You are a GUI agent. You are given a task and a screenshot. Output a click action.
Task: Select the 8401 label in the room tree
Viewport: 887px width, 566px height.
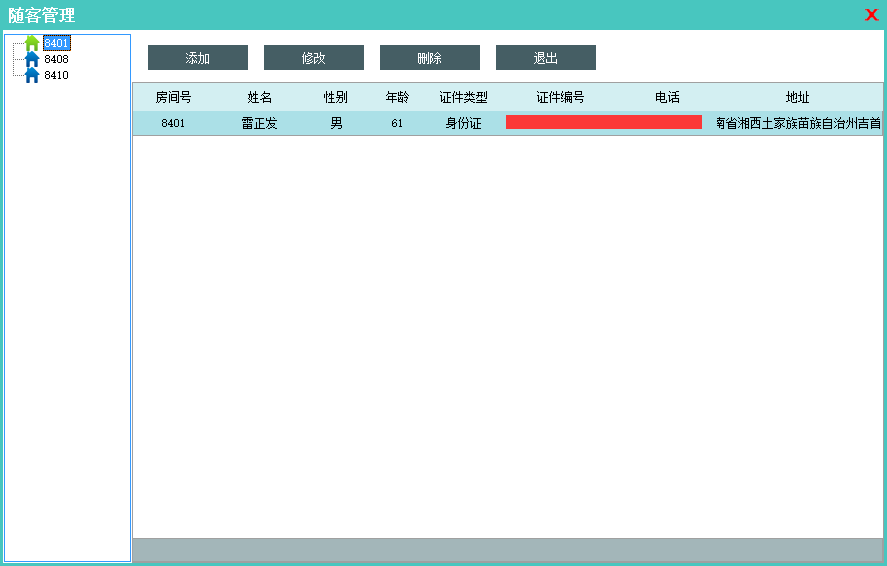[x=57, y=43]
